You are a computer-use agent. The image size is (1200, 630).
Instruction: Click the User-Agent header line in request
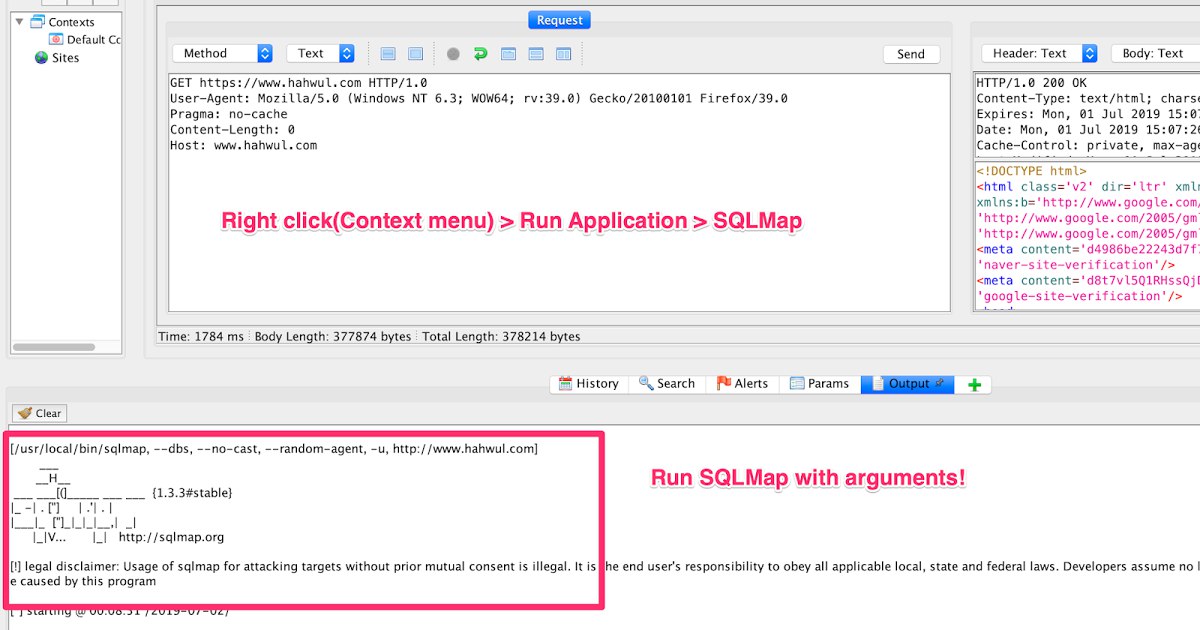[478, 98]
